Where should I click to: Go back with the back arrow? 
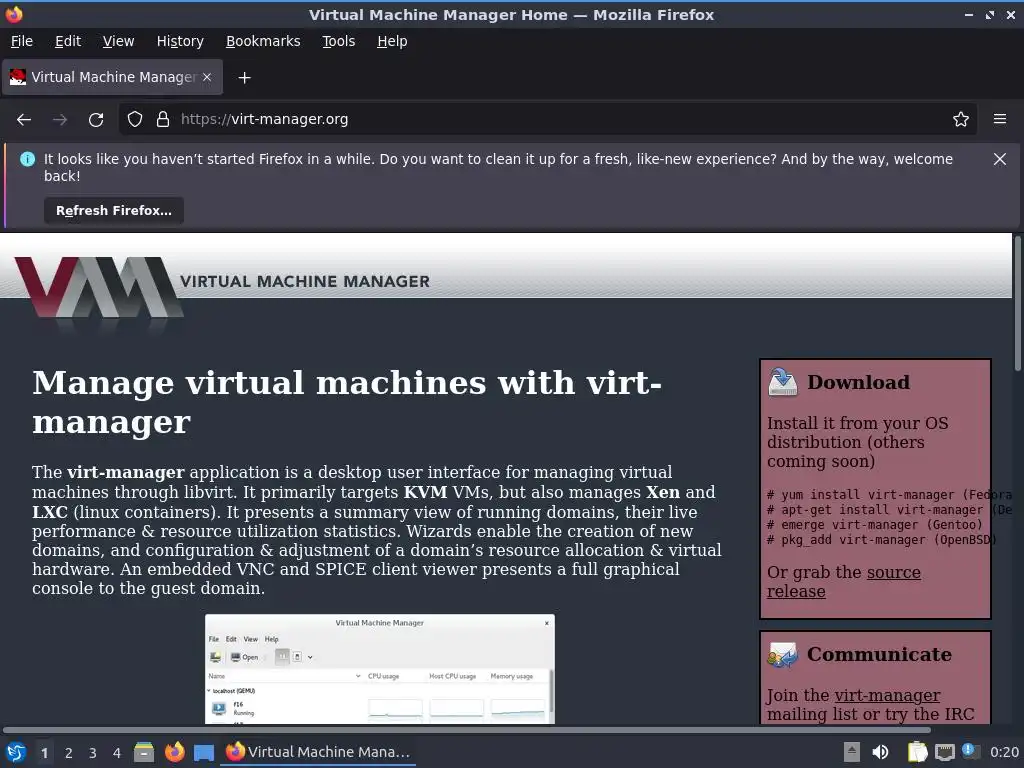24,120
